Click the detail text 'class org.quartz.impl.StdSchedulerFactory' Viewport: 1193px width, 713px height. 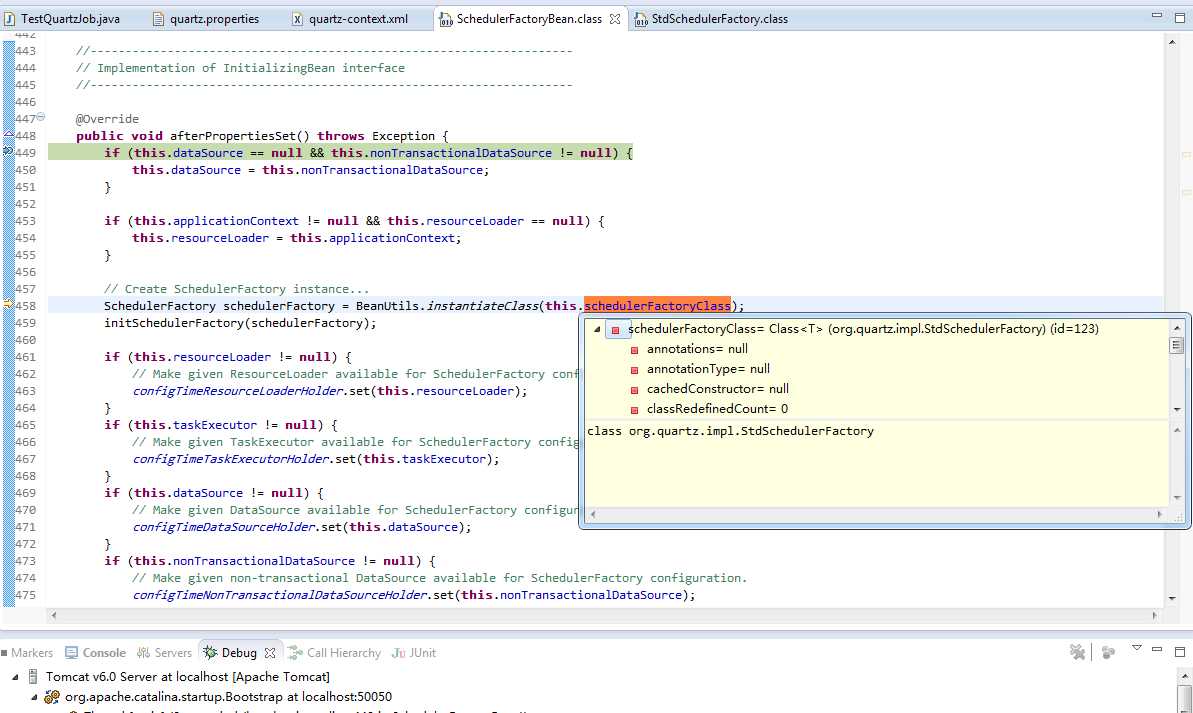pyautogui.click(x=730, y=431)
